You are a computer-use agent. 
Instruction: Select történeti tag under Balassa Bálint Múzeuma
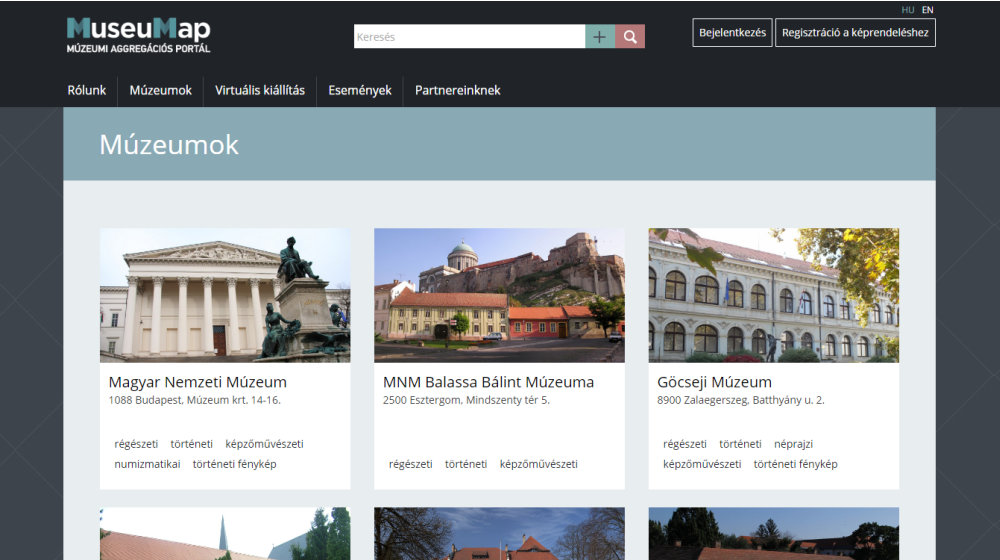pos(466,464)
